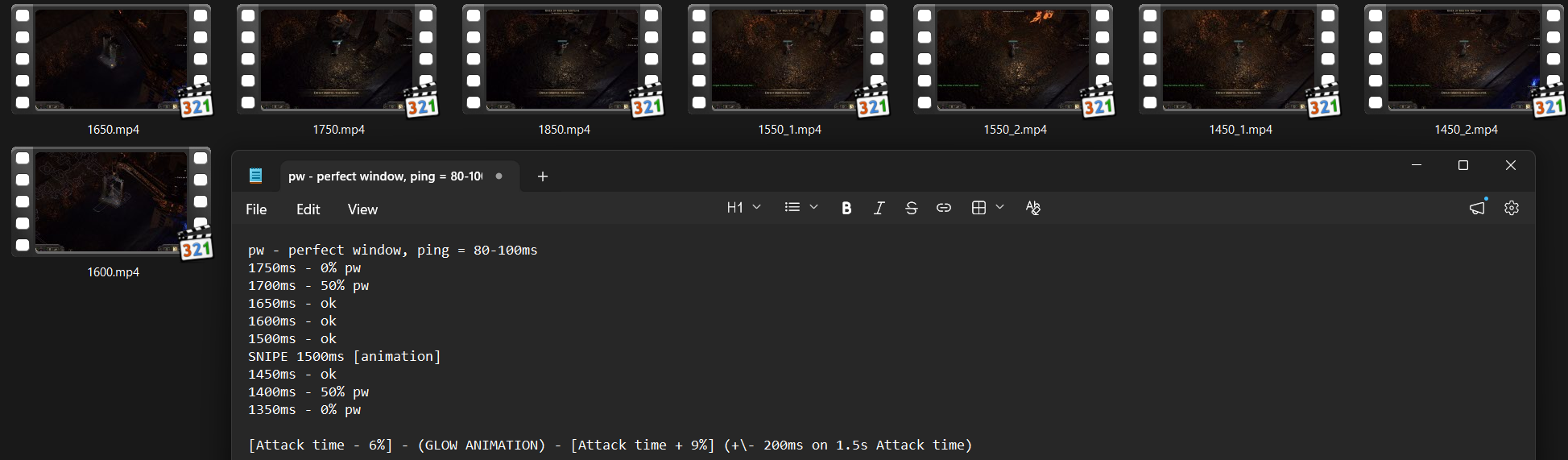This screenshot has width=1568, height=460.
Task: Expand the list style dropdown arrow
Action: coord(814,207)
